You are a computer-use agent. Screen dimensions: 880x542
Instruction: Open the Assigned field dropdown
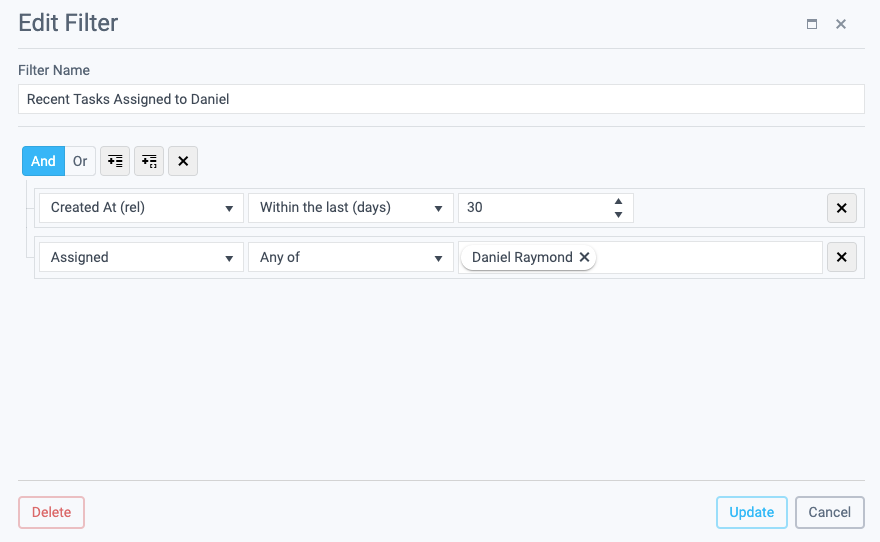tap(141, 257)
